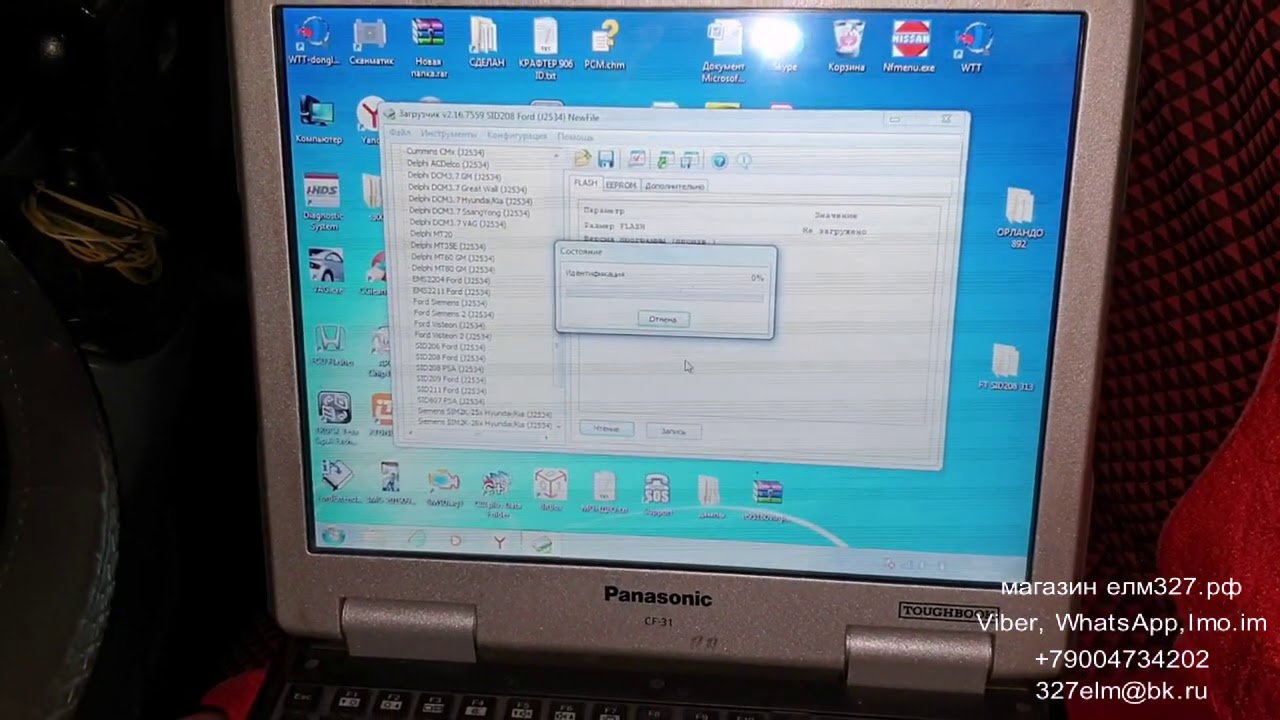This screenshot has width=1280, height=720.
Task: Click the Идентификация progress bar
Action: coord(664,294)
